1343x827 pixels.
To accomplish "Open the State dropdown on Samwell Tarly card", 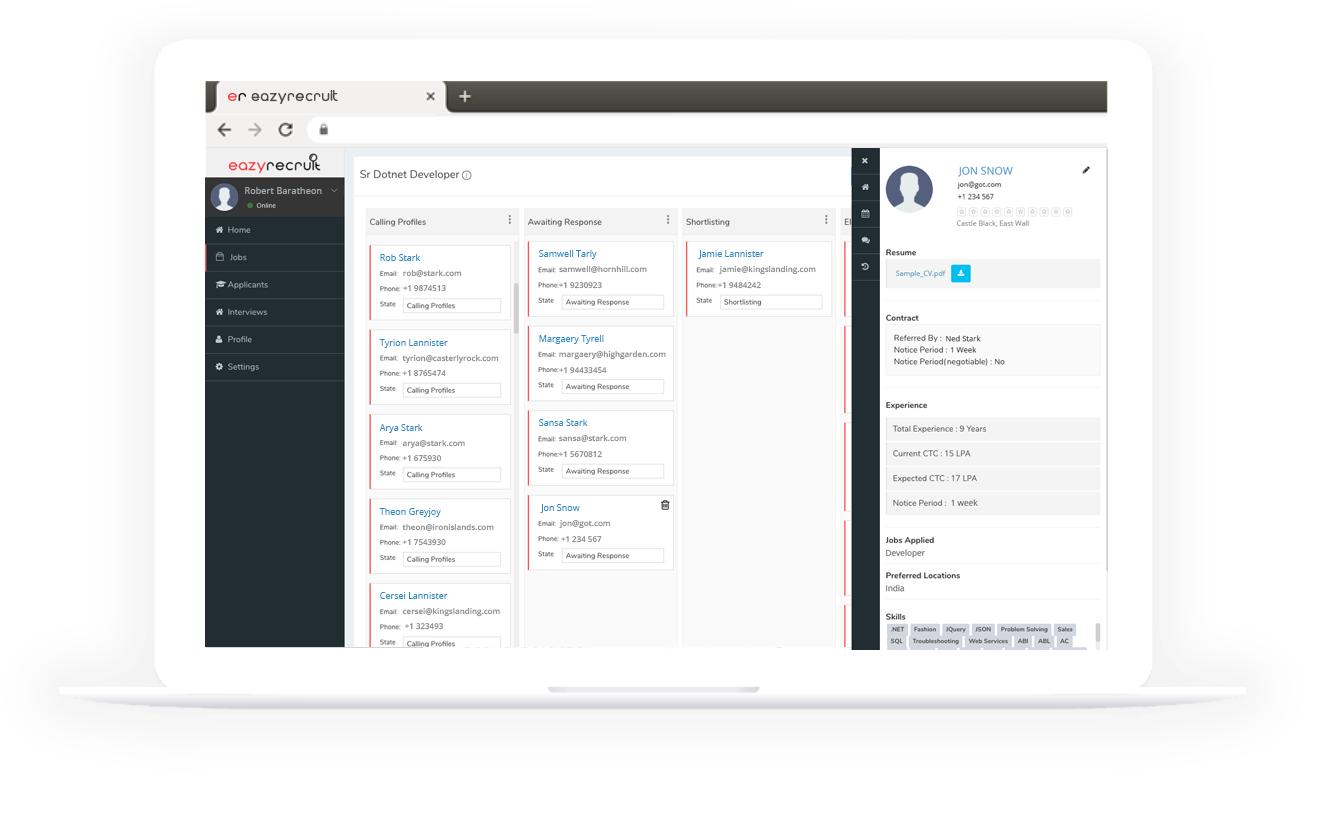I will [x=613, y=302].
